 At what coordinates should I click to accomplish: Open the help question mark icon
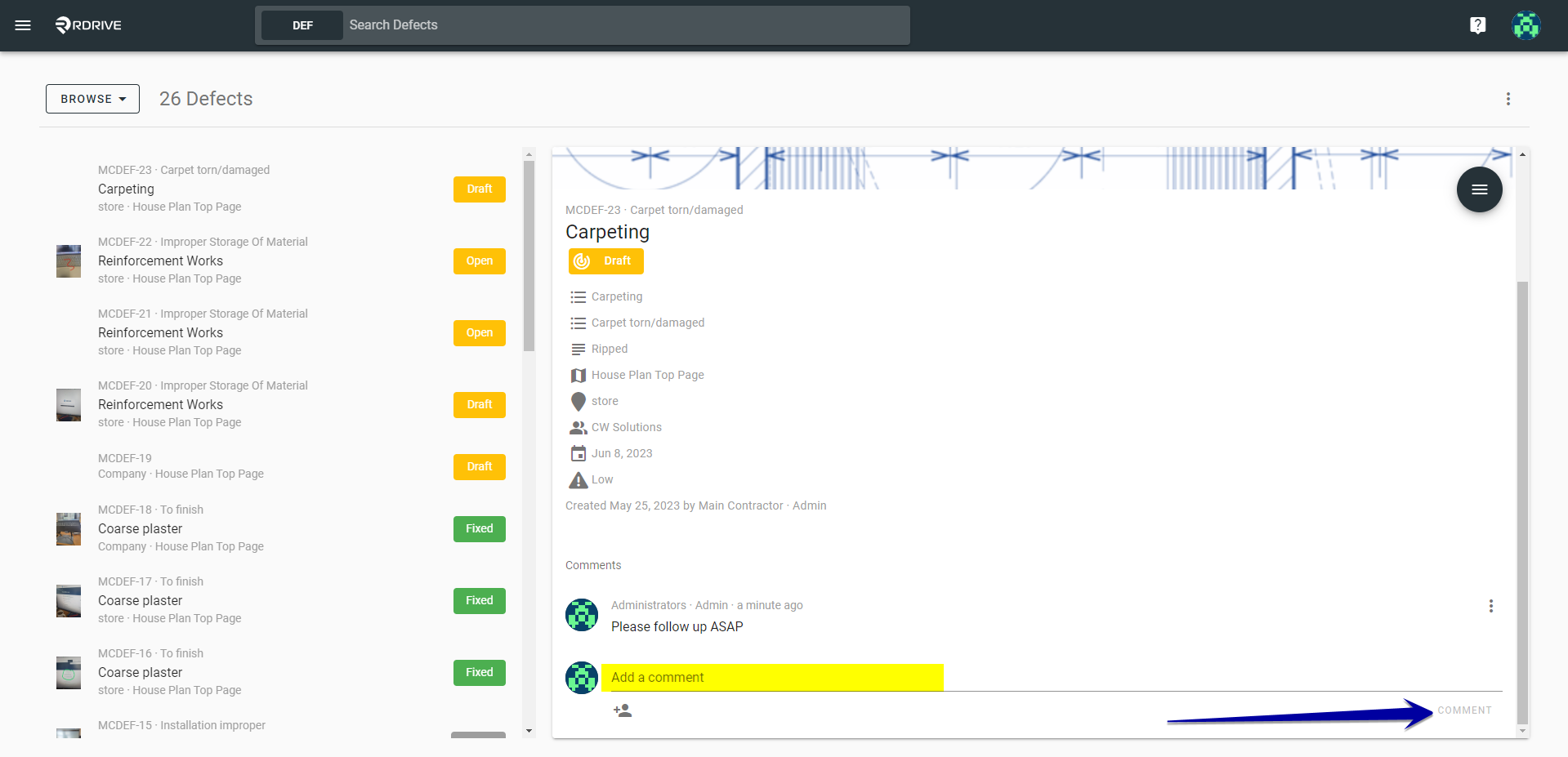tap(1477, 25)
